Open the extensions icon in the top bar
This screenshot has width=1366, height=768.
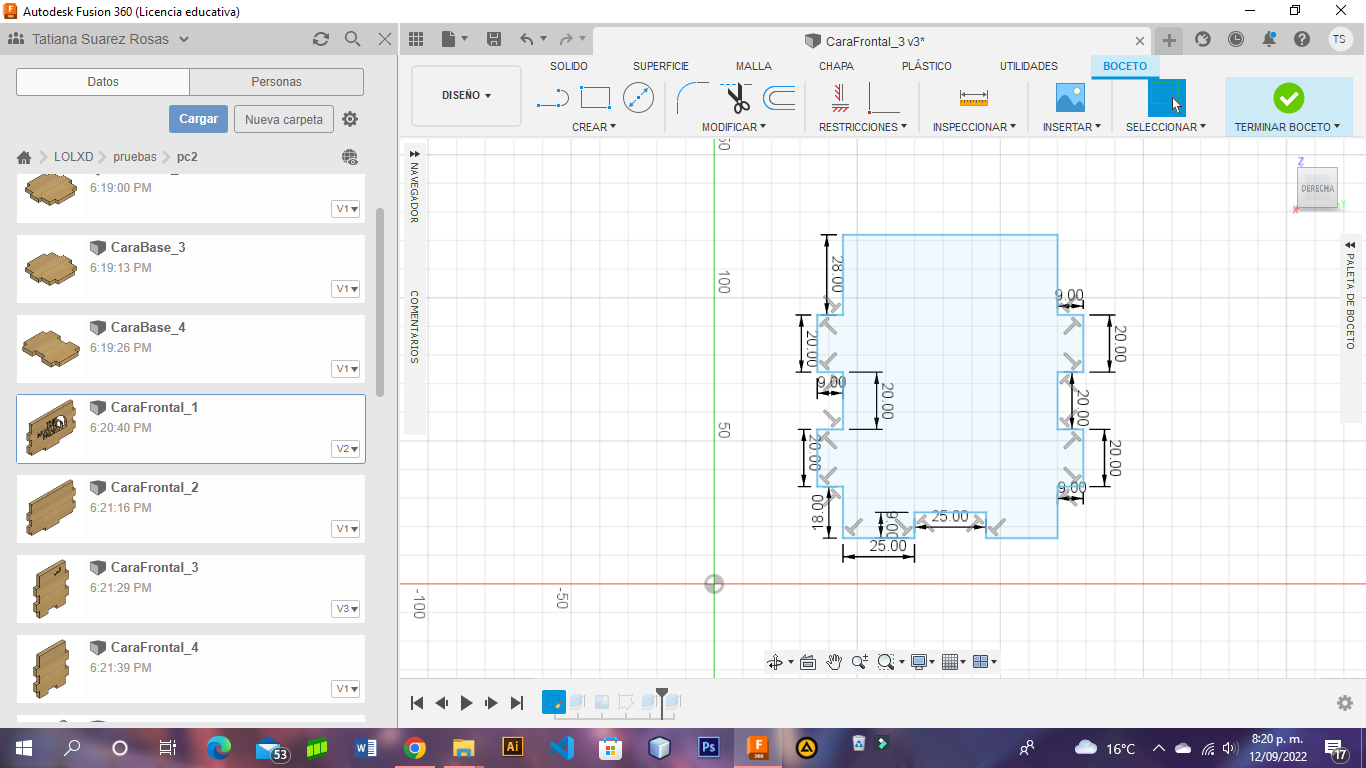click(1203, 39)
